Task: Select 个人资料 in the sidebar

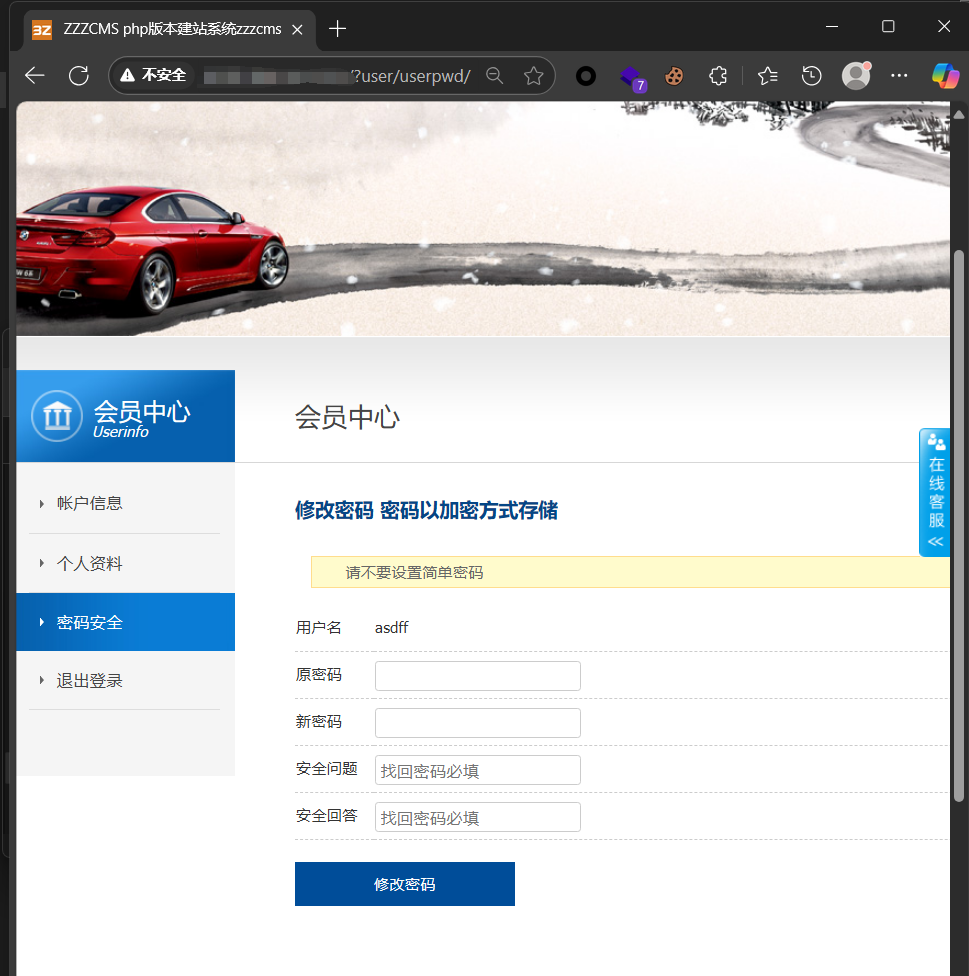Action: (x=90, y=563)
